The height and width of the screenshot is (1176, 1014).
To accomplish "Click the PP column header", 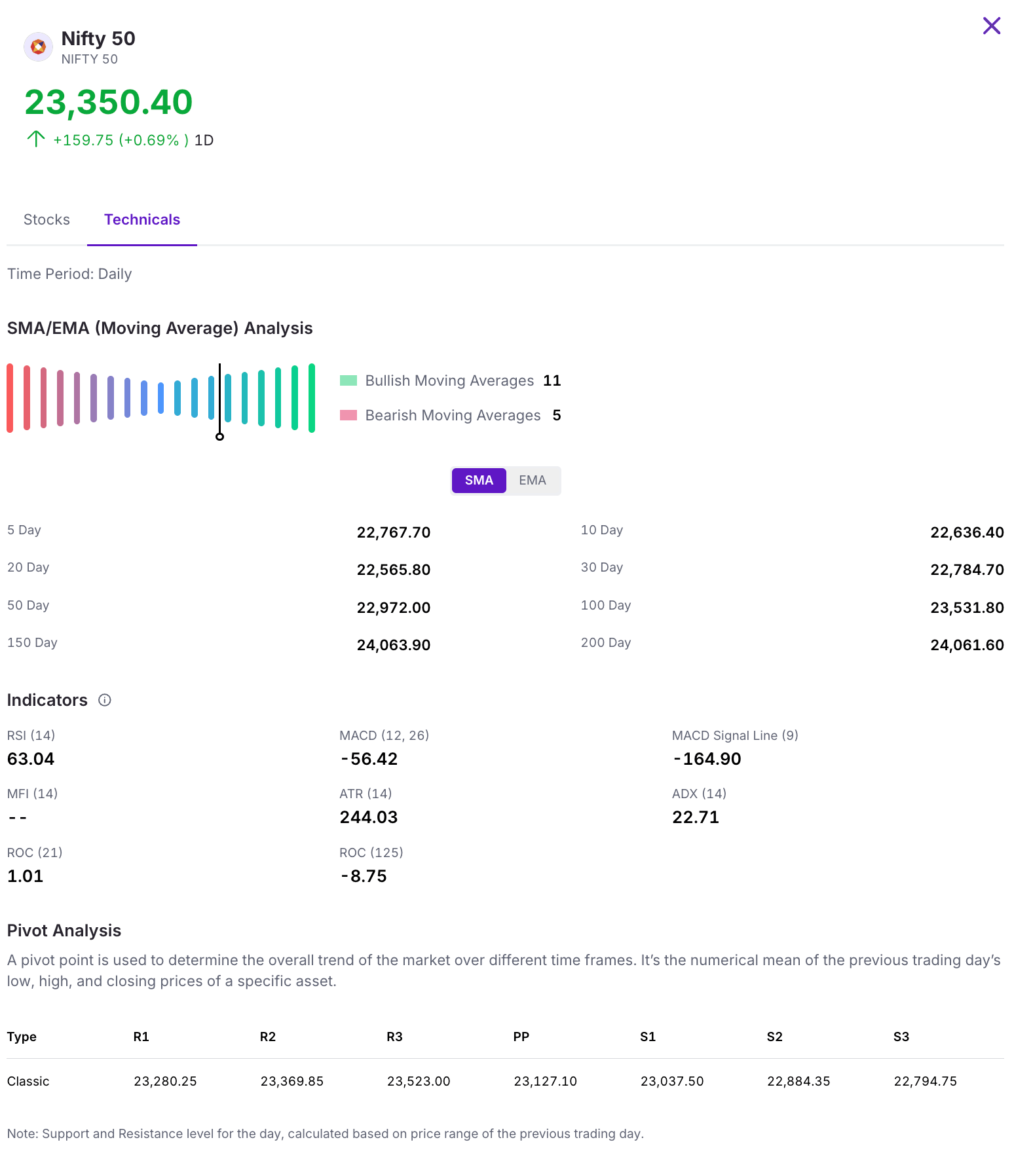I will (x=521, y=1037).
